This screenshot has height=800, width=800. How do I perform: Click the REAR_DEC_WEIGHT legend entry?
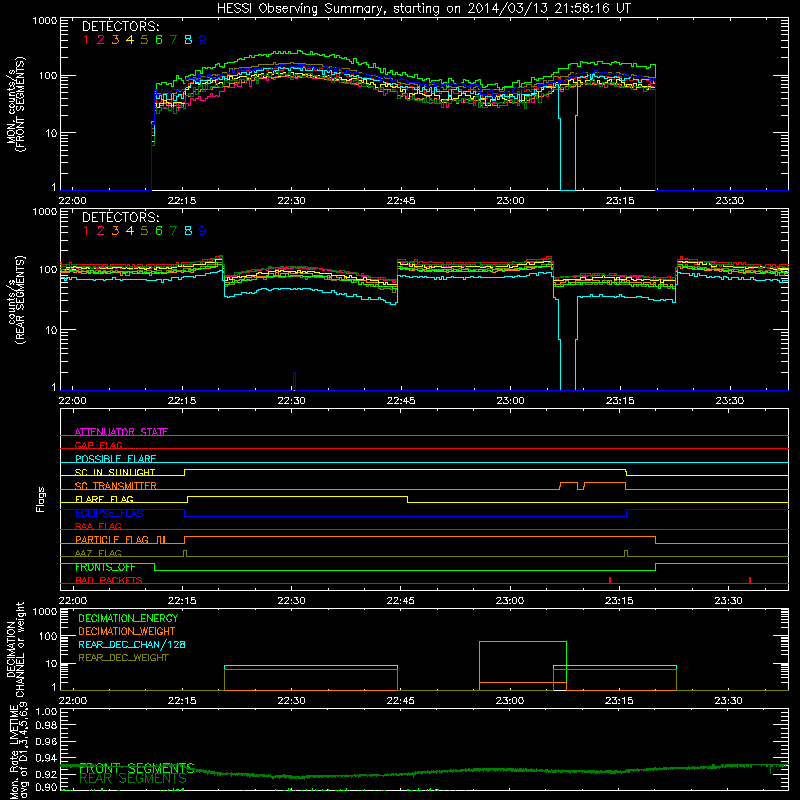(x=123, y=658)
